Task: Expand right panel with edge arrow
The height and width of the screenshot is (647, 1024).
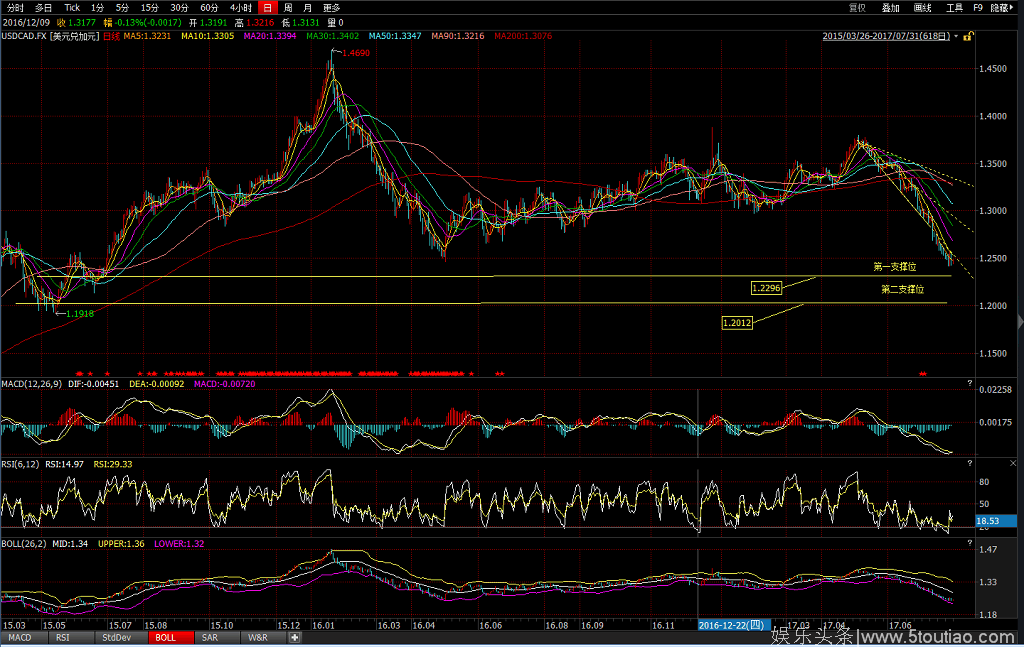Action: 1021,321
